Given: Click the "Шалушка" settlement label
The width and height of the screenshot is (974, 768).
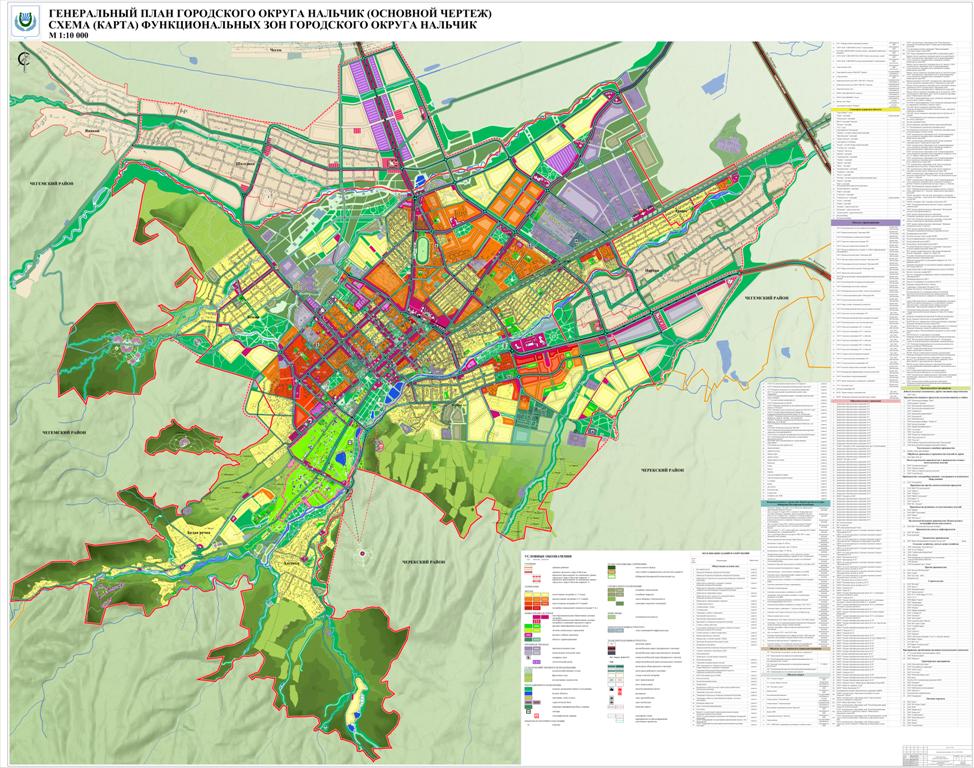Looking at the screenshot, I should pyautogui.click(x=244, y=164).
